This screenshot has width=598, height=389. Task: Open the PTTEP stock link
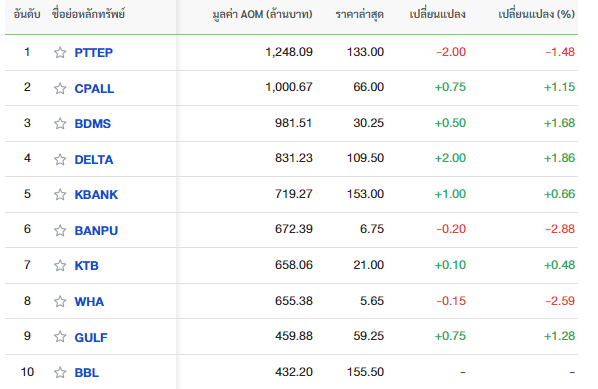pos(93,53)
